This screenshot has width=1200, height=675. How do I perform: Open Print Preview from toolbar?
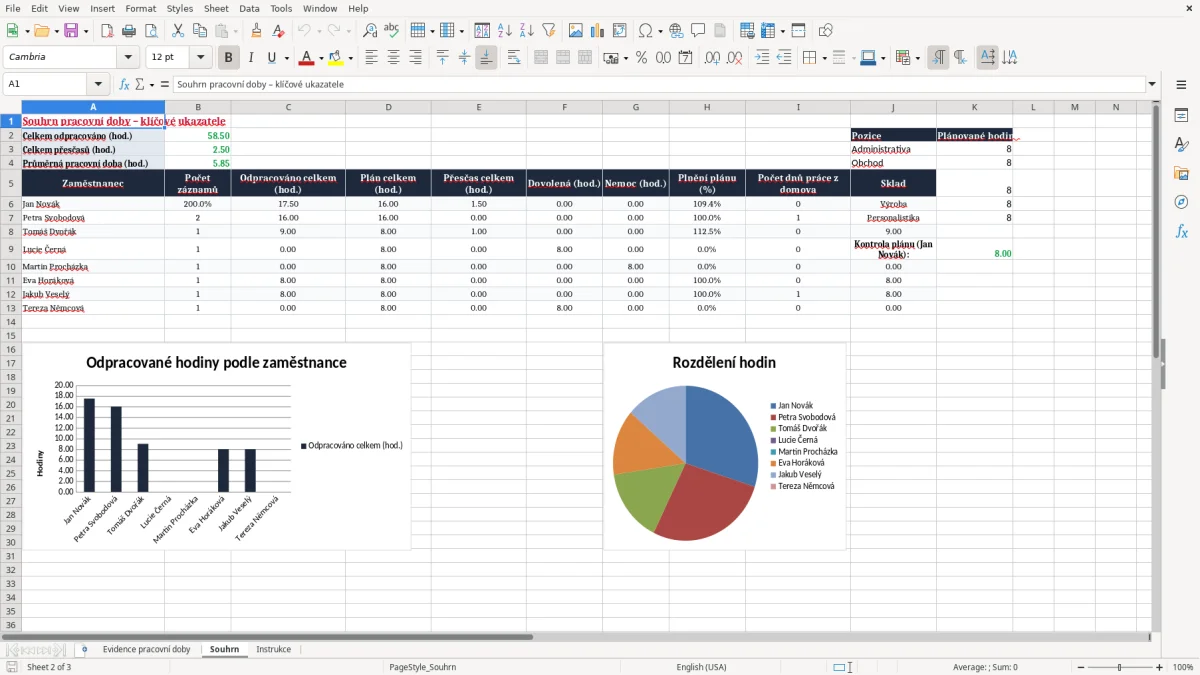(x=149, y=31)
